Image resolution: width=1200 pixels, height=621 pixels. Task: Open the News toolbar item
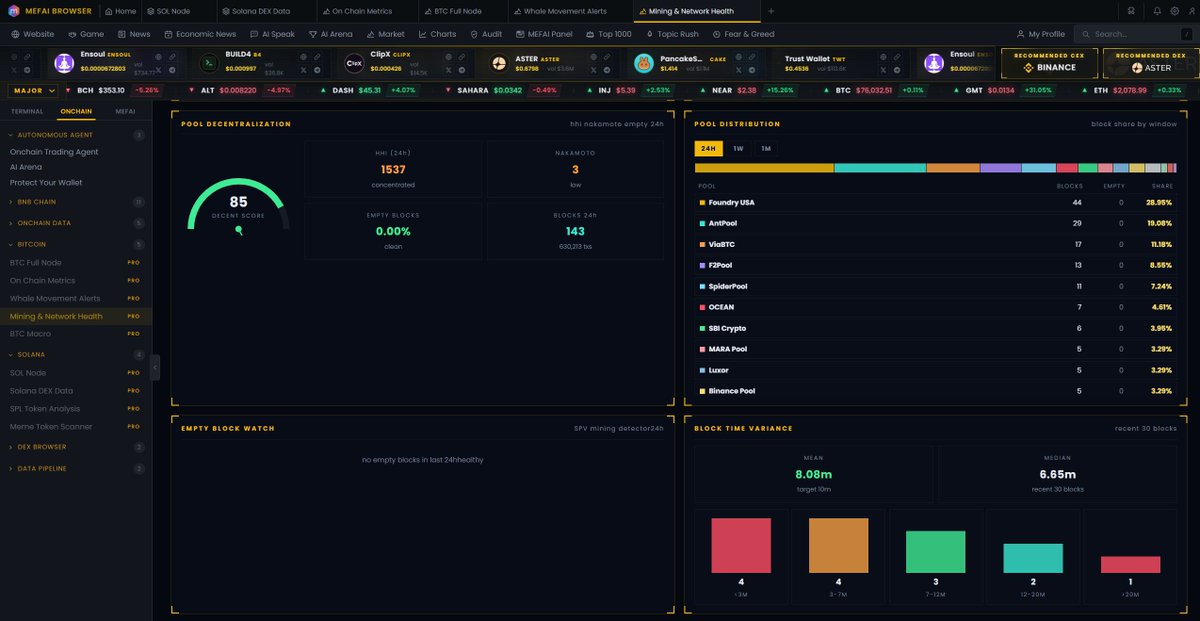click(x=133, y=34)
